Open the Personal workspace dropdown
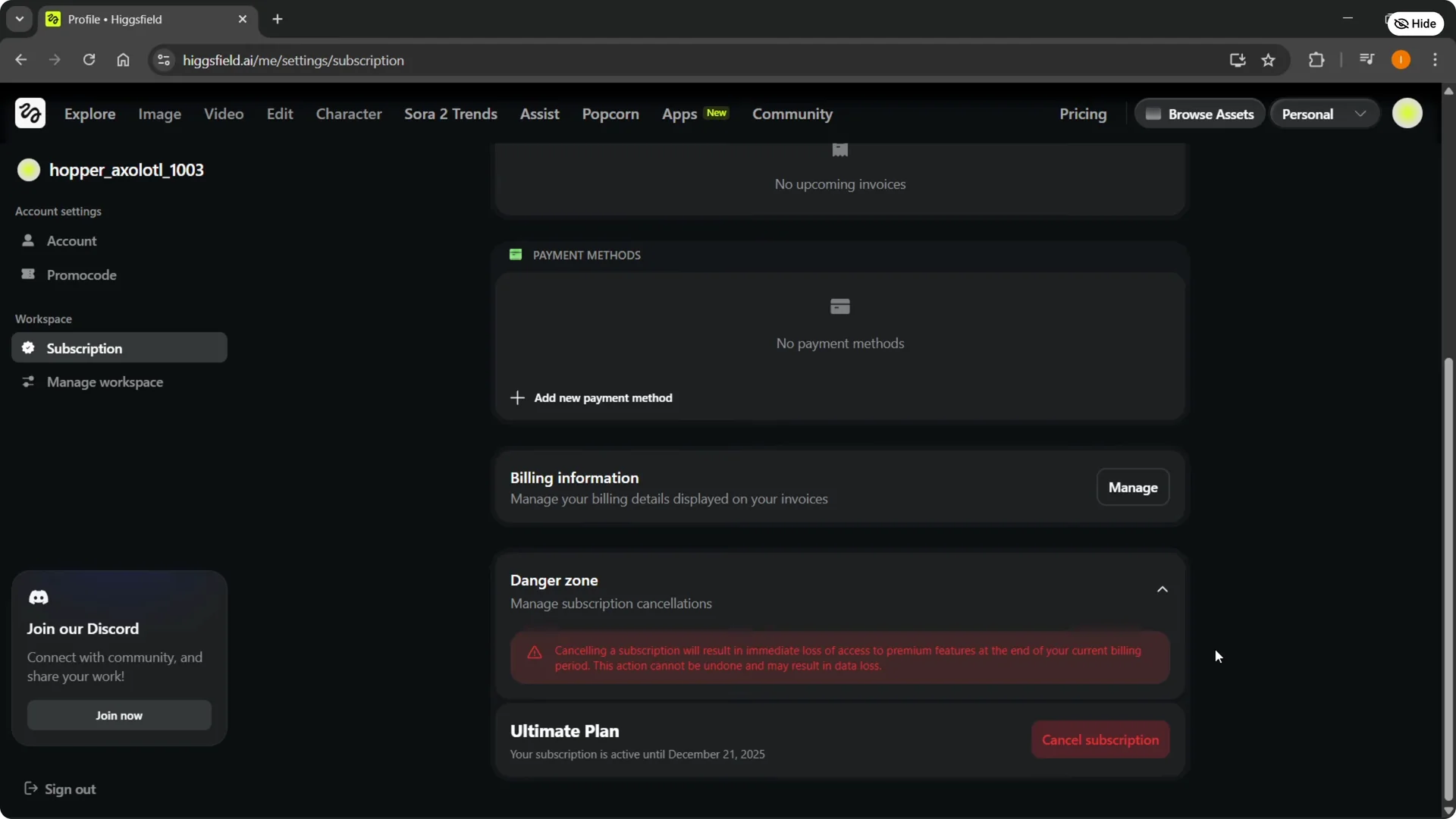This screenshot has height=819, width=1456. click(x=1324, y=113)
